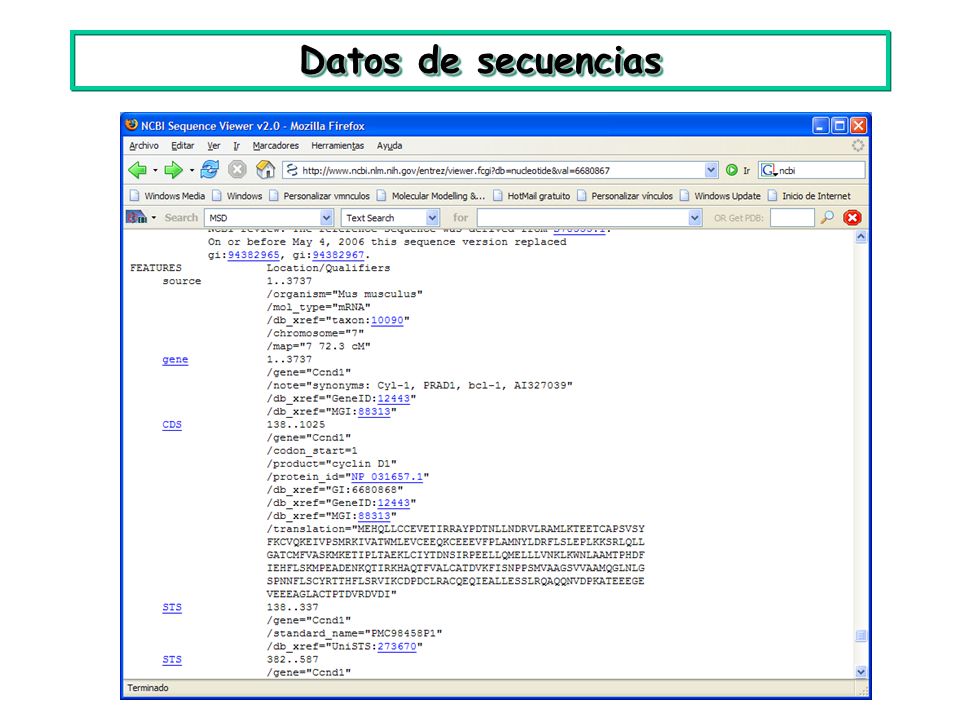Click the red X icon on search toolbar

click(x=852, y=217)
